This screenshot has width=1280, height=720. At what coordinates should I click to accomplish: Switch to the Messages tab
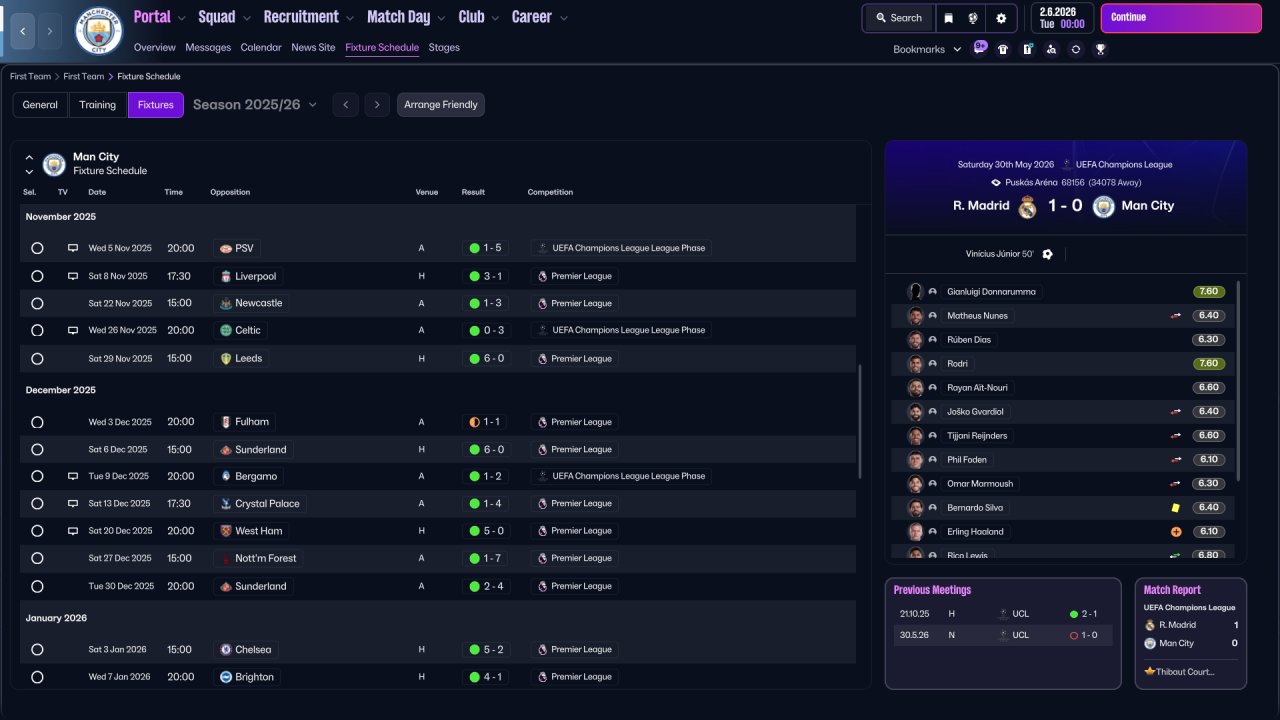coord(208,48)
